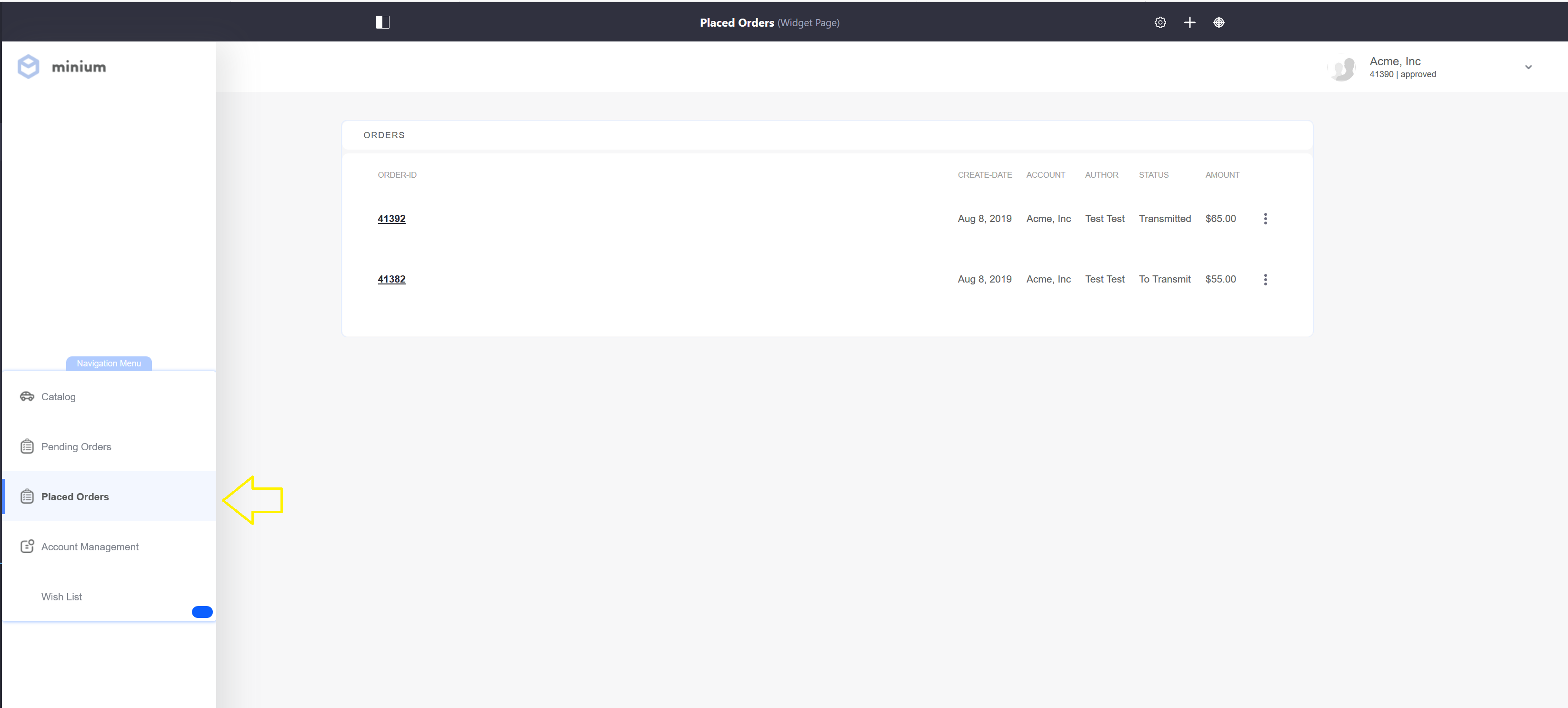The width and height of the screenshot is (1568, 708).
Task: Click the globe/language icon
Action: coord(1220,22)
